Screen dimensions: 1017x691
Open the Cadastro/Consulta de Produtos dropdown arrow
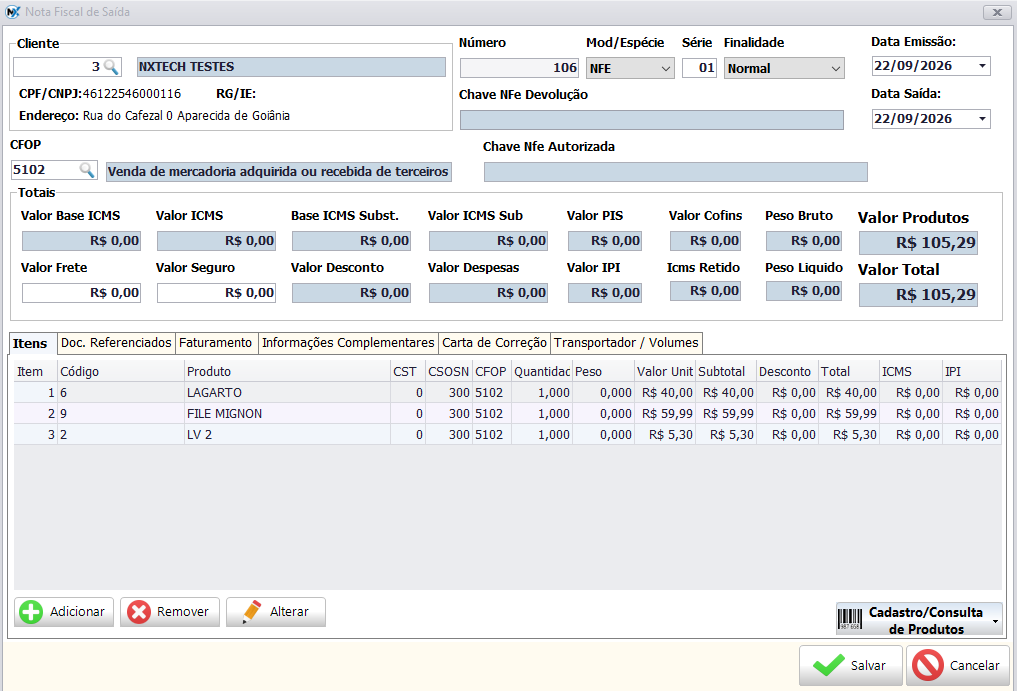(x=995, y=621)
